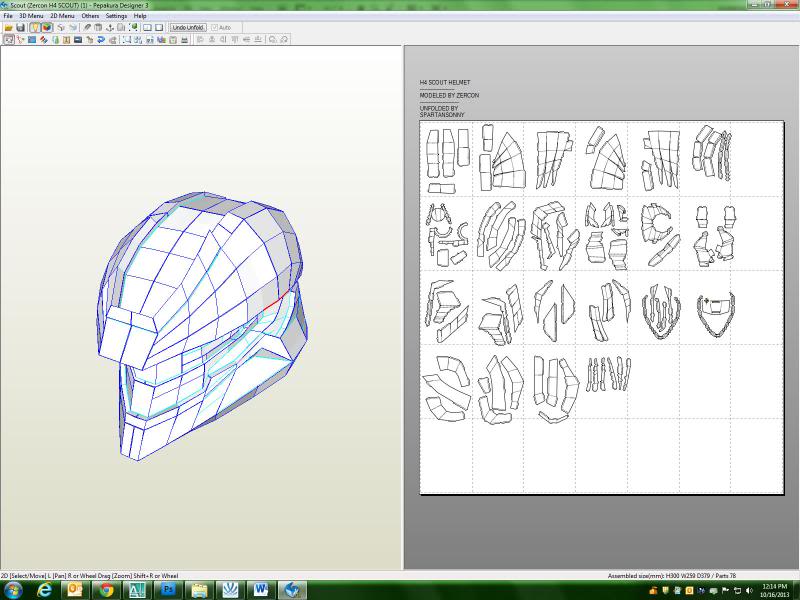Open a file with the folder icon

pos(9,28)
